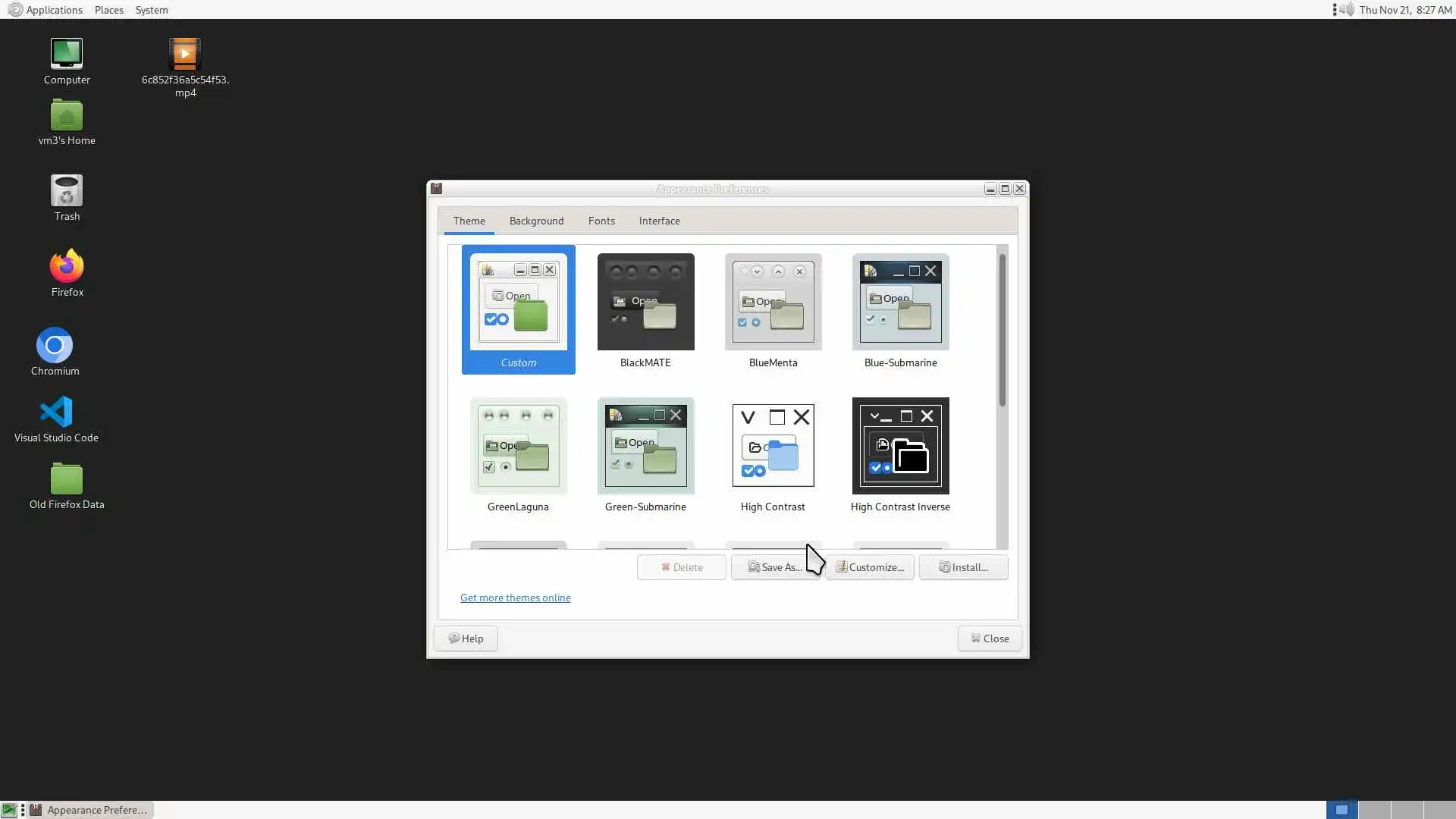This screenshot has width=1456, height=819.
Task: Open the System menu
Action: (152, 10)
